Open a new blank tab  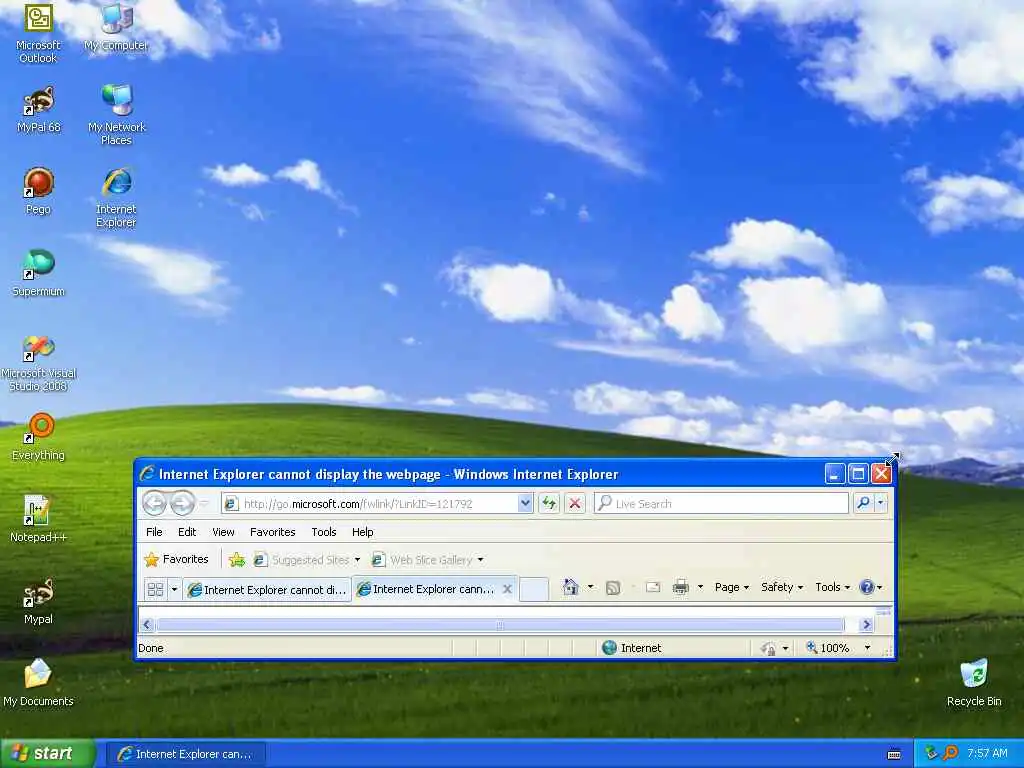pos(534,589)
